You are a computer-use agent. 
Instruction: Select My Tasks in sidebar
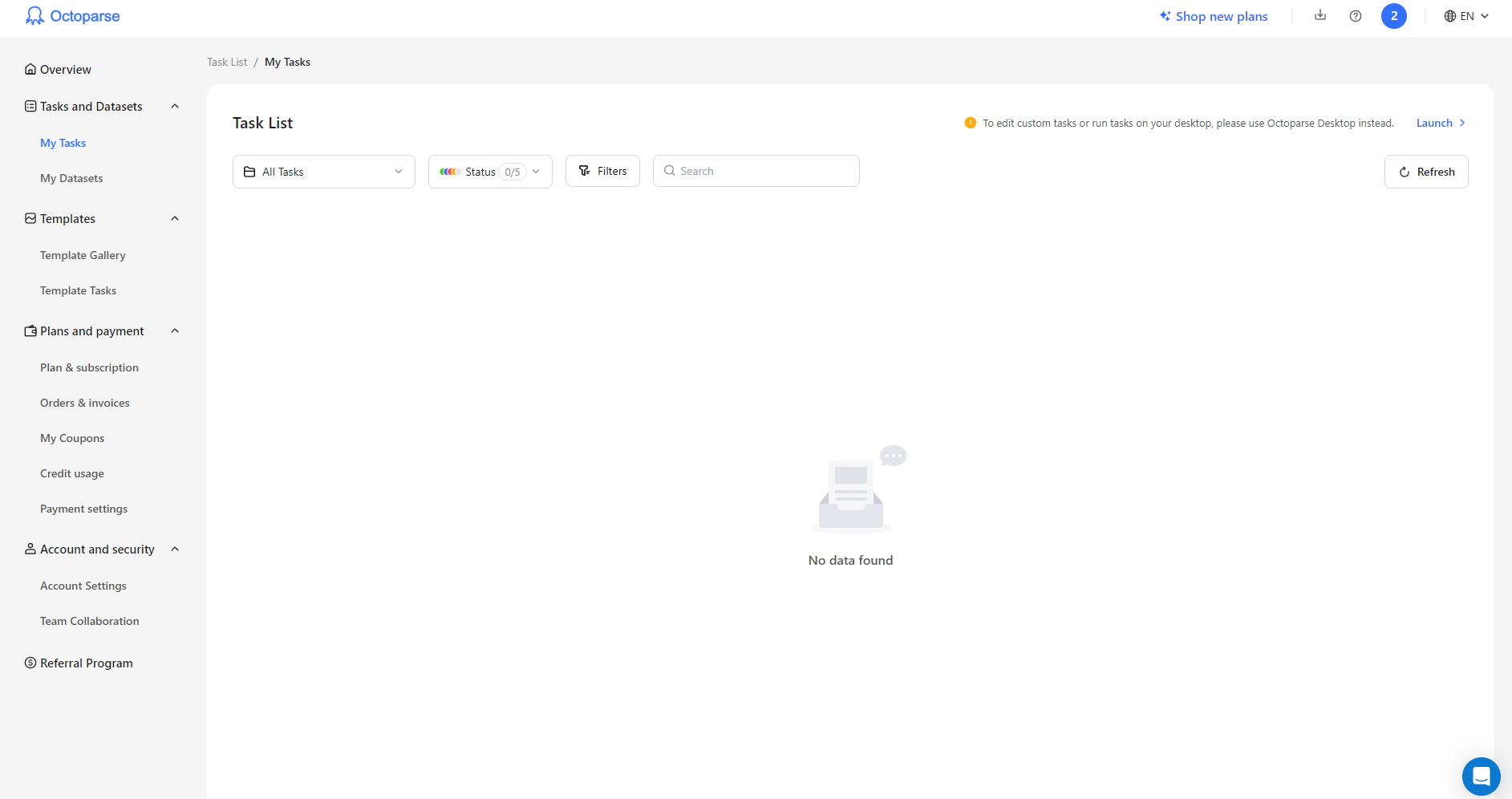63,143
